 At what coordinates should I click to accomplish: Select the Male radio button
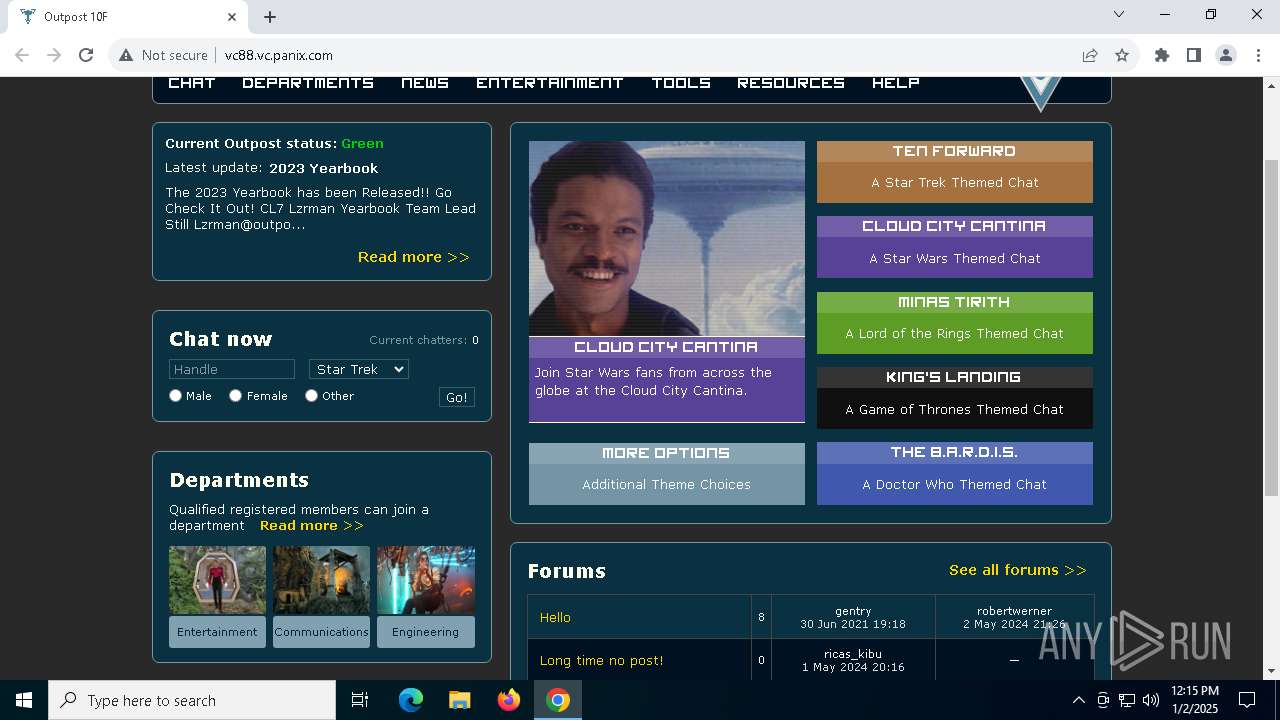pyautogui.click(x=176, y=396)
